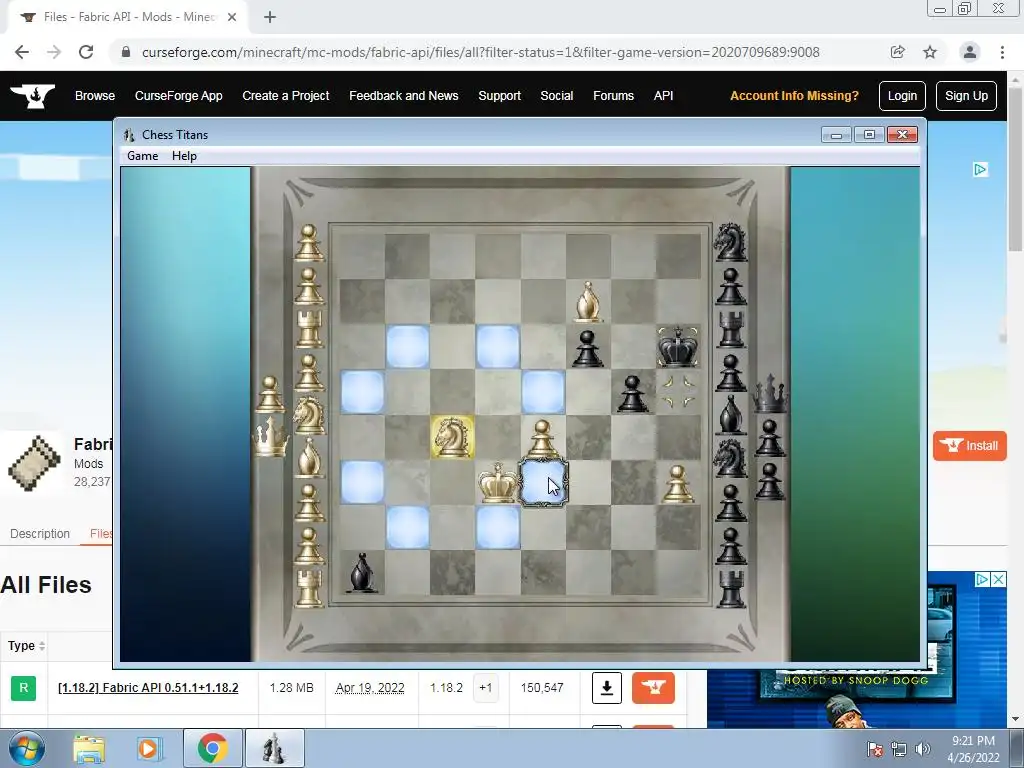1024x768 pixels.
Task: Click the black pawn below white bishop
Action: [x=587, y=348]
